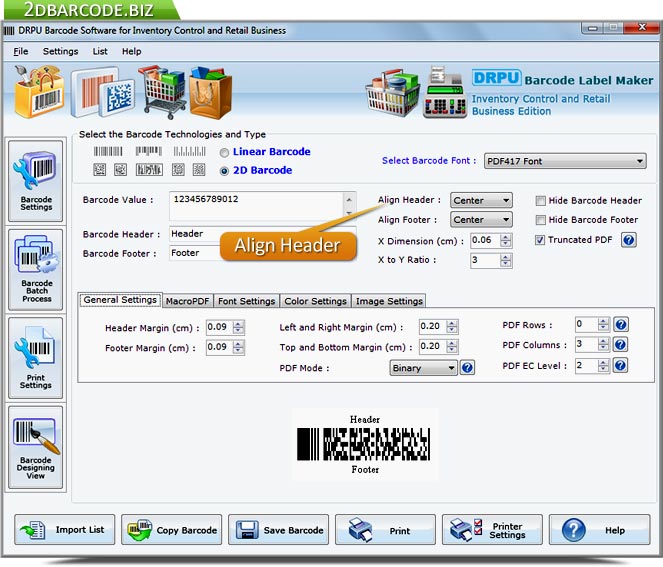Click the Header Margin stepper arrows
This screenshot has width=663, height=567.
click(x=238, y=327)
